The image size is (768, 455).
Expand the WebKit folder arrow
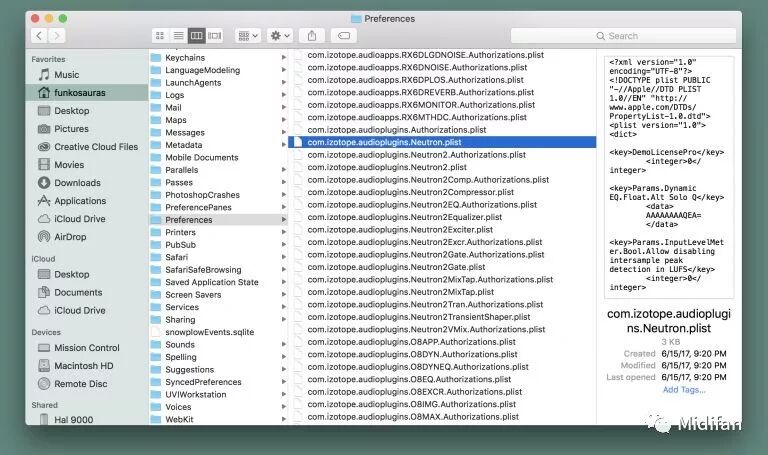[284, 419]
